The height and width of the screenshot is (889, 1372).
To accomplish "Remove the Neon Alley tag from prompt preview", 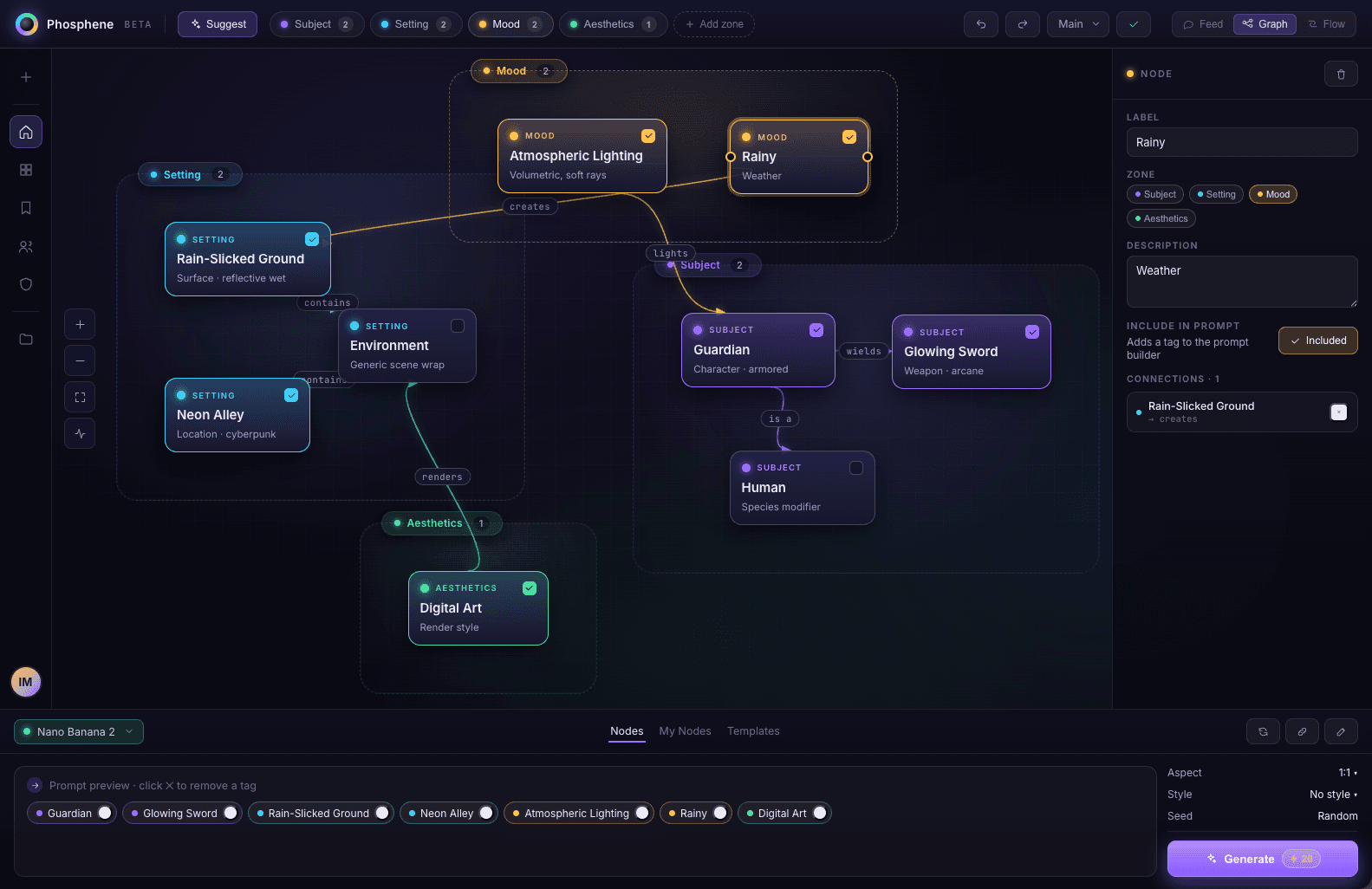I will coord(486,813).
